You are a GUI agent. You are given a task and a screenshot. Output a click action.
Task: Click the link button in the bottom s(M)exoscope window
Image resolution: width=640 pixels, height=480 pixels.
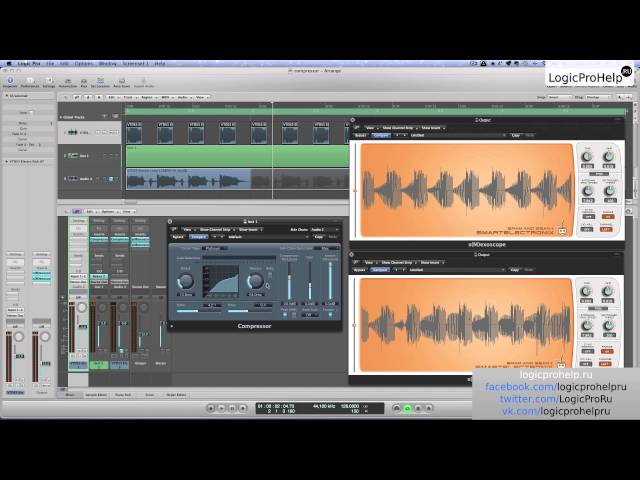point(356,262)
